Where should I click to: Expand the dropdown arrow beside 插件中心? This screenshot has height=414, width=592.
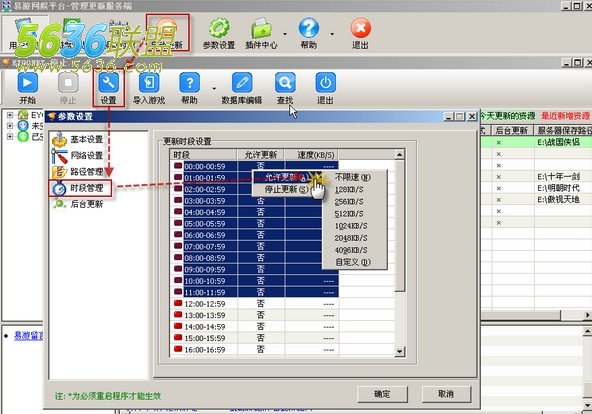click(285, 34)
